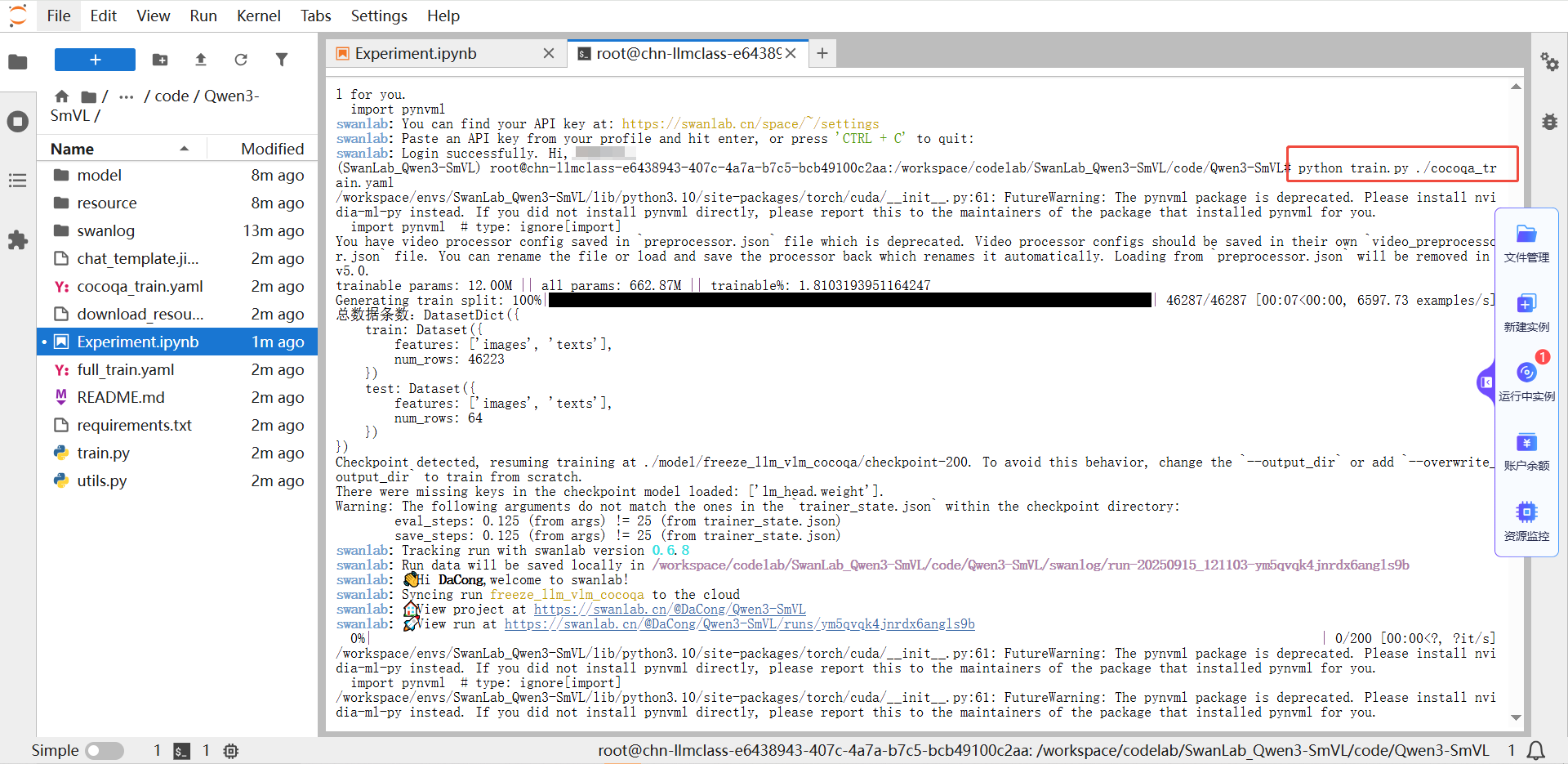Refresh the file list

click(x=241, y=60)
